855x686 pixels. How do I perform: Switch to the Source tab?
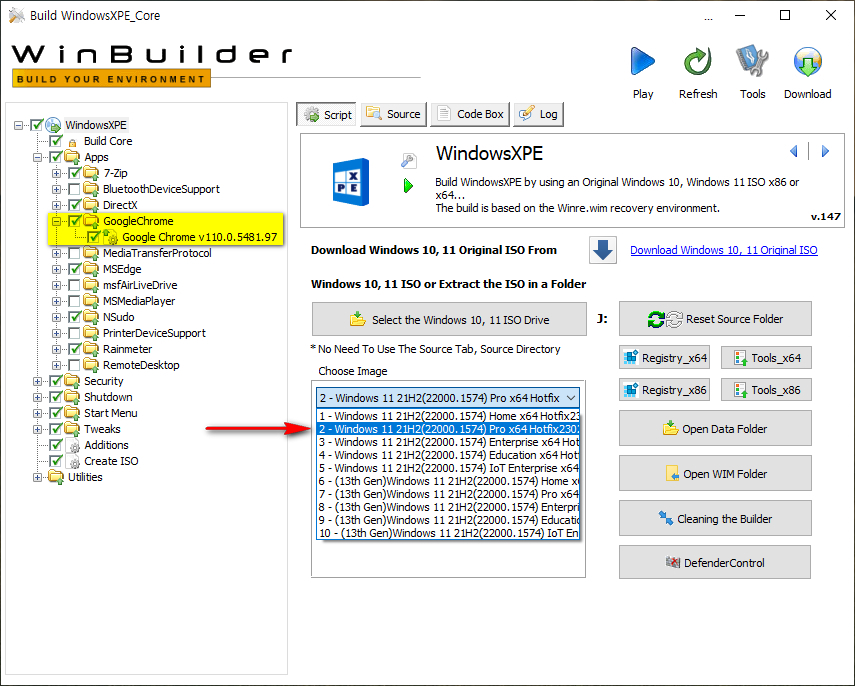pyautogui.click(x=393, y=114)
